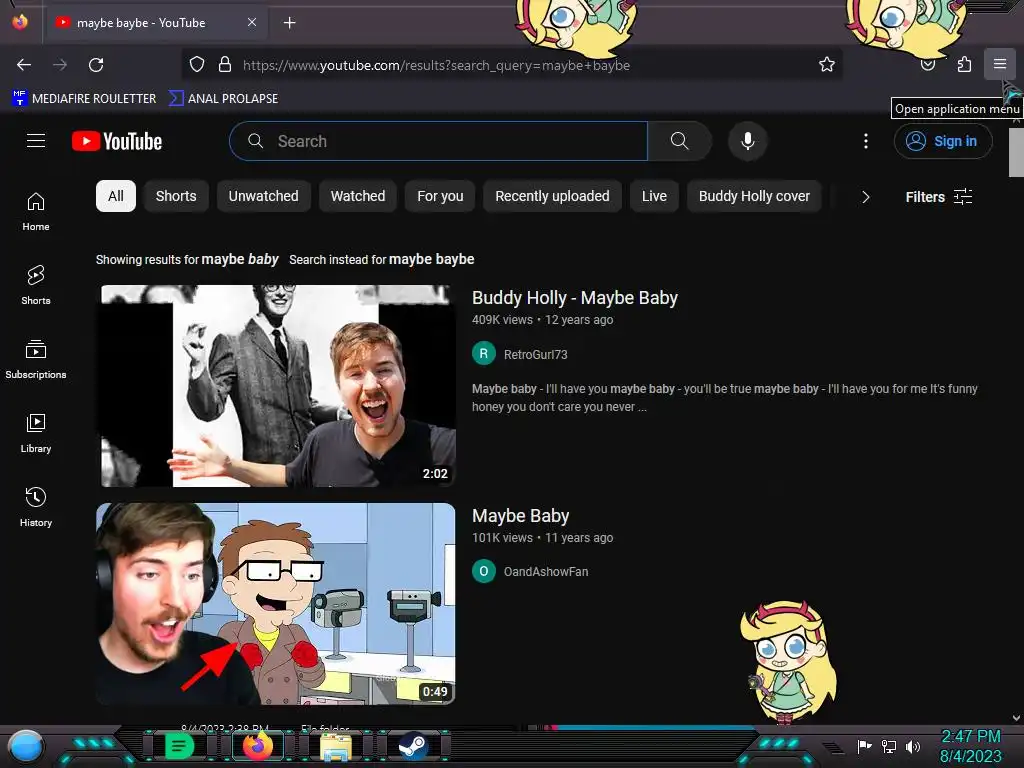Screen dimensions: 1024x768
Task: Play the Maybe Baby 0:49 thumbnail
Action: [x=276, y=604]
